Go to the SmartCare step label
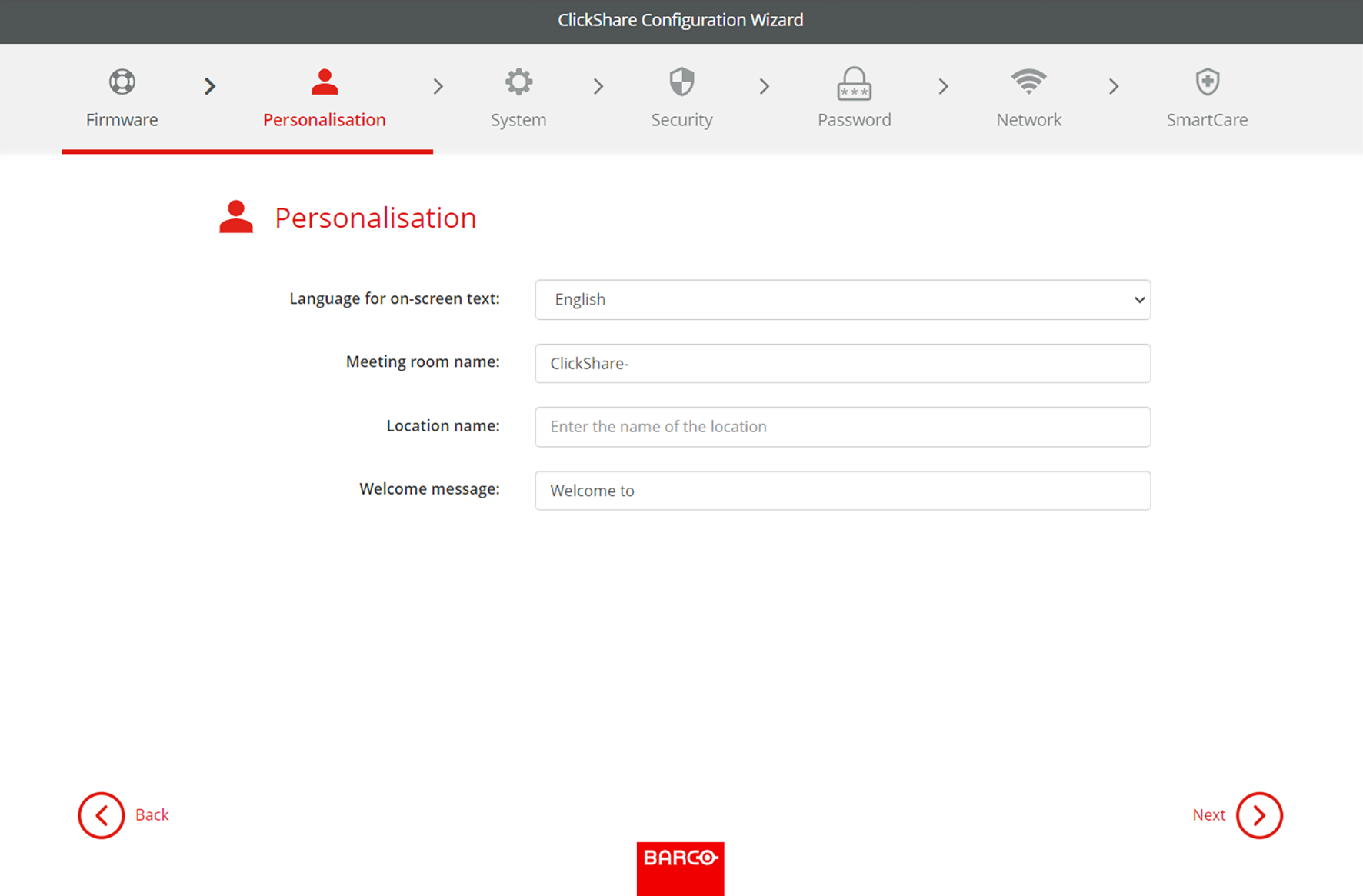1363x896 pixels. pos(1207,120)
